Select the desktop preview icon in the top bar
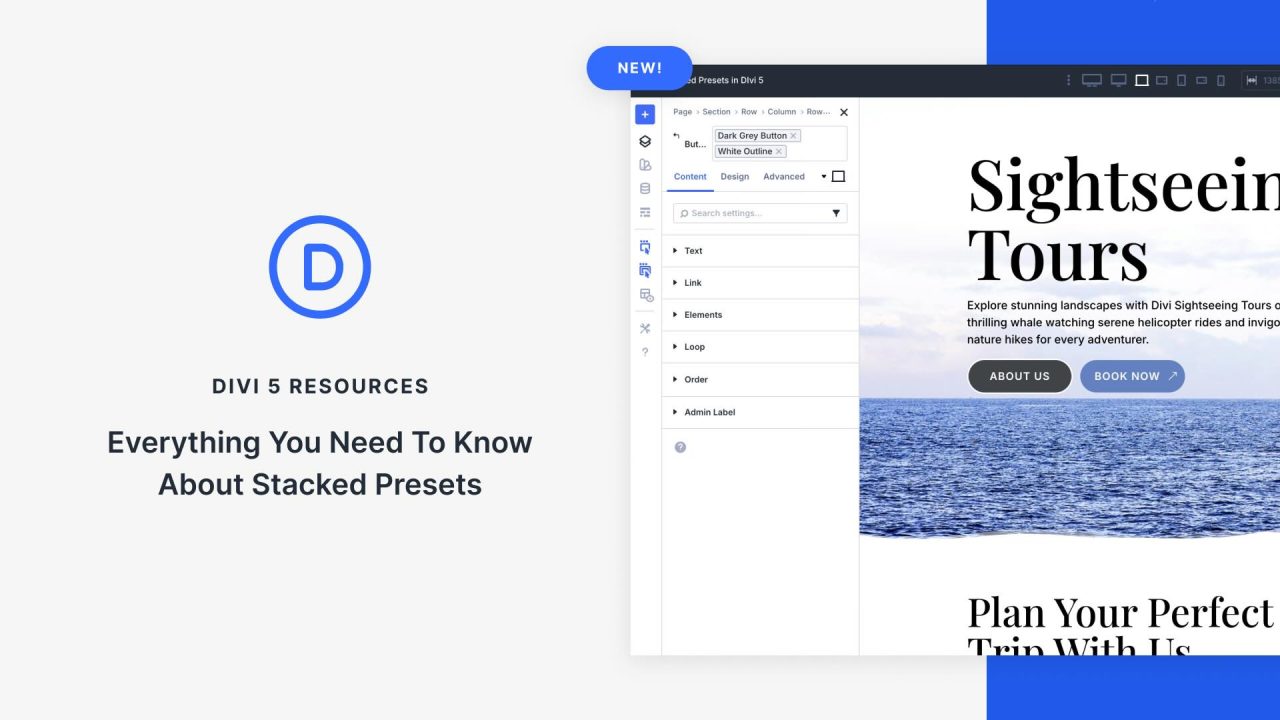This screenshot has height=720, width=1280. coord(1092,80)
